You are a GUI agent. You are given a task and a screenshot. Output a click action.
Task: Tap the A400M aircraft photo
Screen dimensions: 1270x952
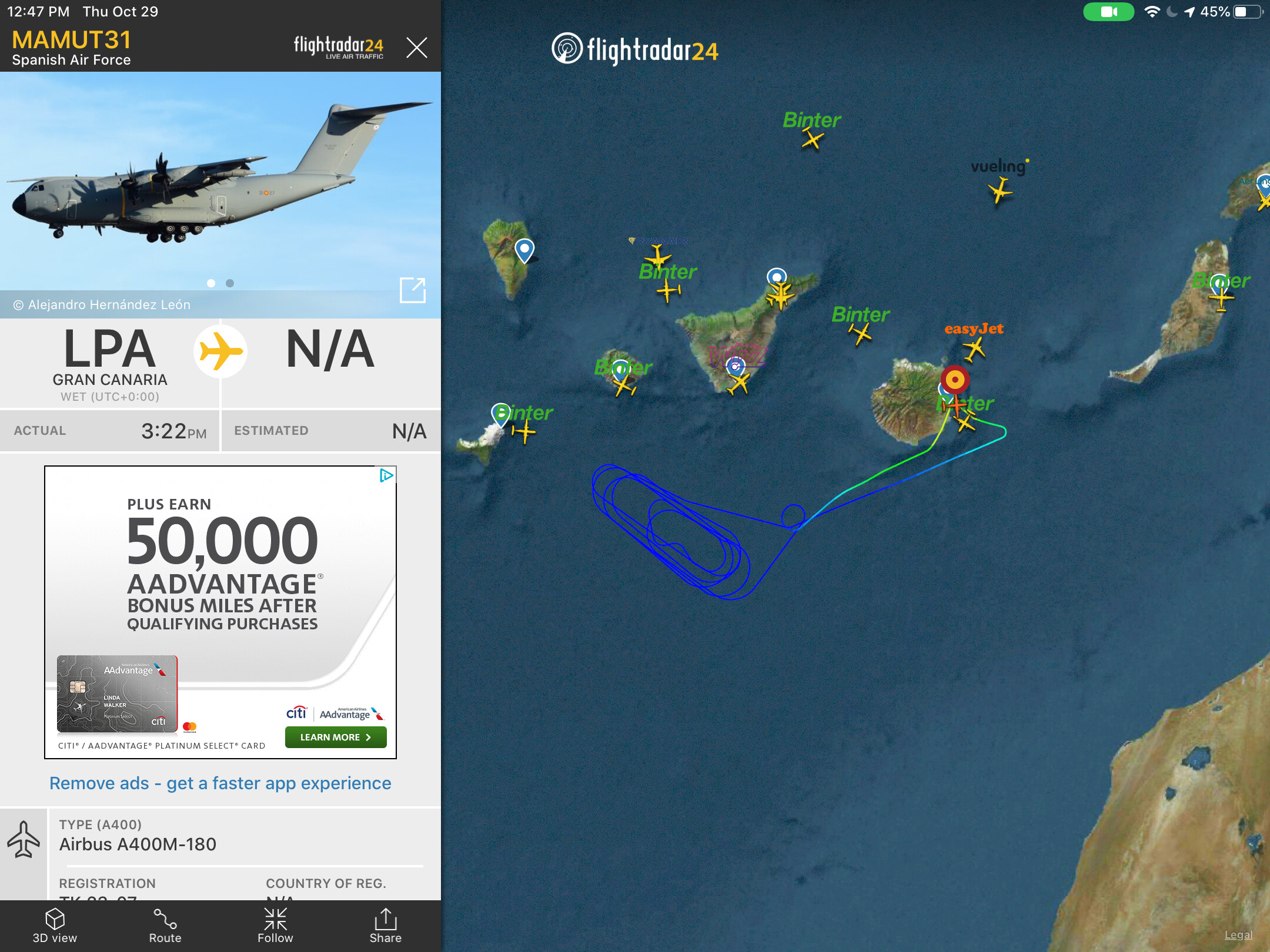[220, 176]
